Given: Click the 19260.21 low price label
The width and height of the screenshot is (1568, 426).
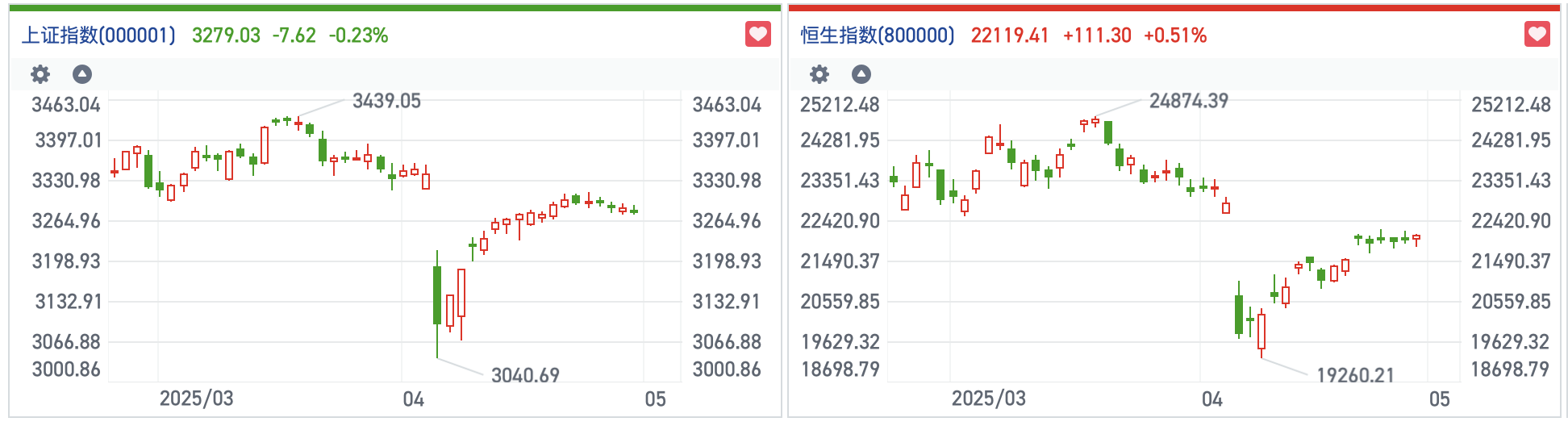Looking at the screenshot, I should coord(1355,375).
